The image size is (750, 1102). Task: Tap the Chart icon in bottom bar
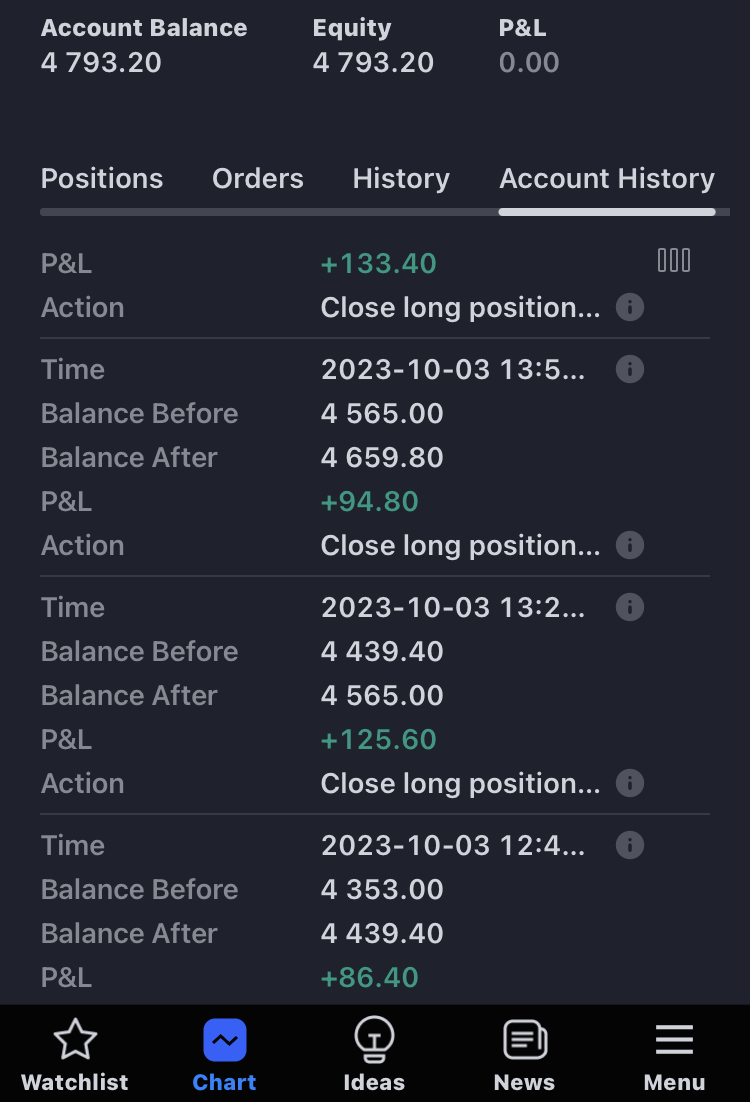pos(225,1041)
